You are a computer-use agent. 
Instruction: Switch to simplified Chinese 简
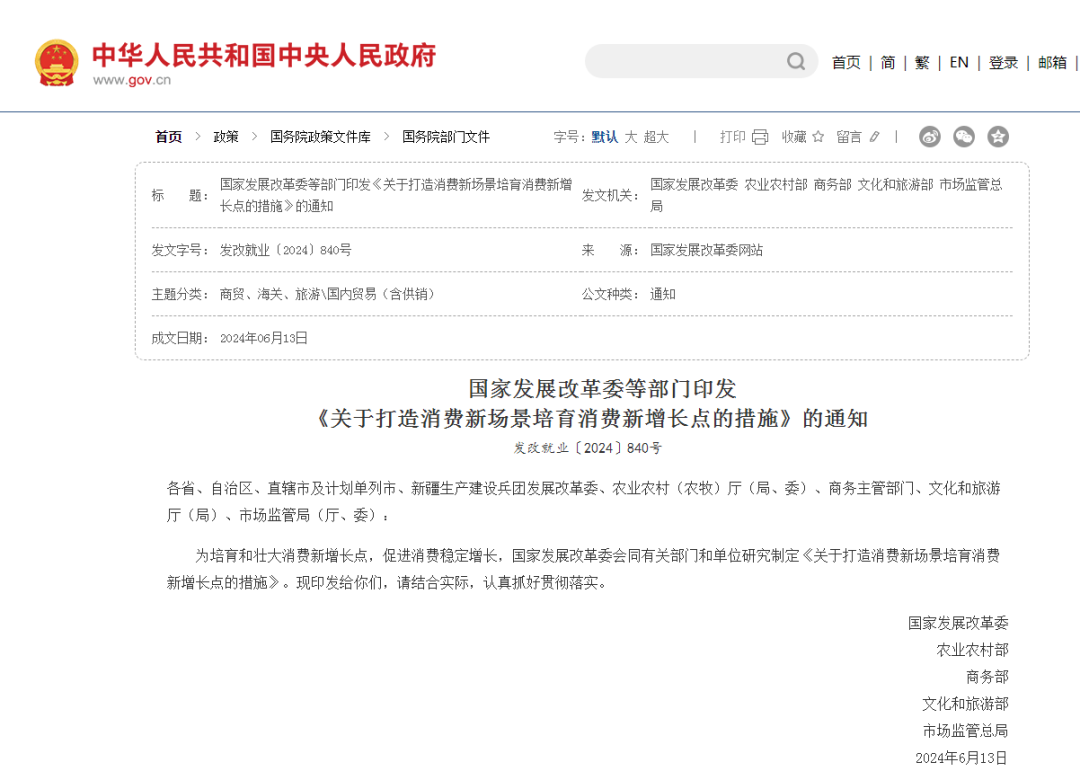pos(888,63)
